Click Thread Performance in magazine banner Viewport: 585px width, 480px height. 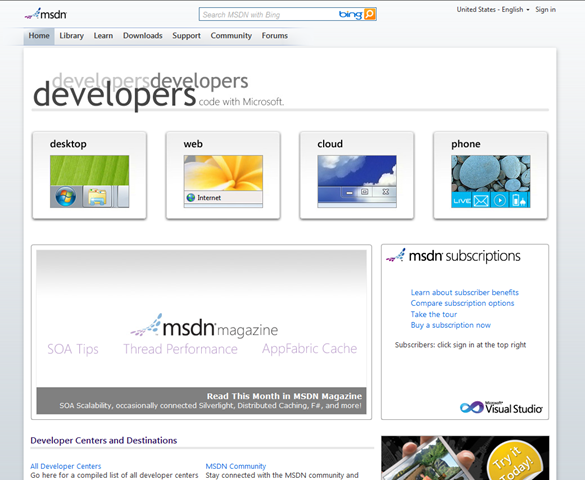point(180,349)
